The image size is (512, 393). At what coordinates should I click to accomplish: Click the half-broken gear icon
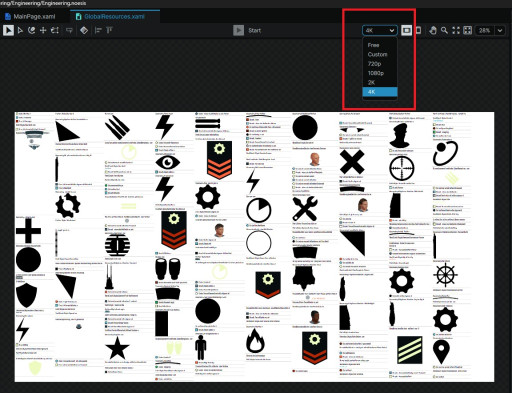tap(68, 204)
